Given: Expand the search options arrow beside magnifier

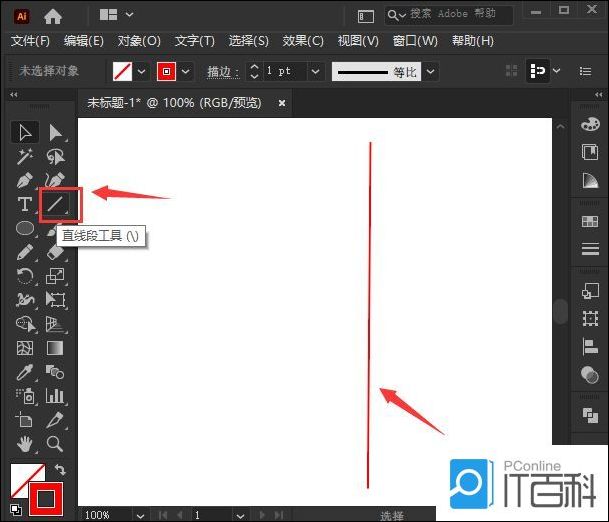Looking at the screenshot, I should [403, 16].
